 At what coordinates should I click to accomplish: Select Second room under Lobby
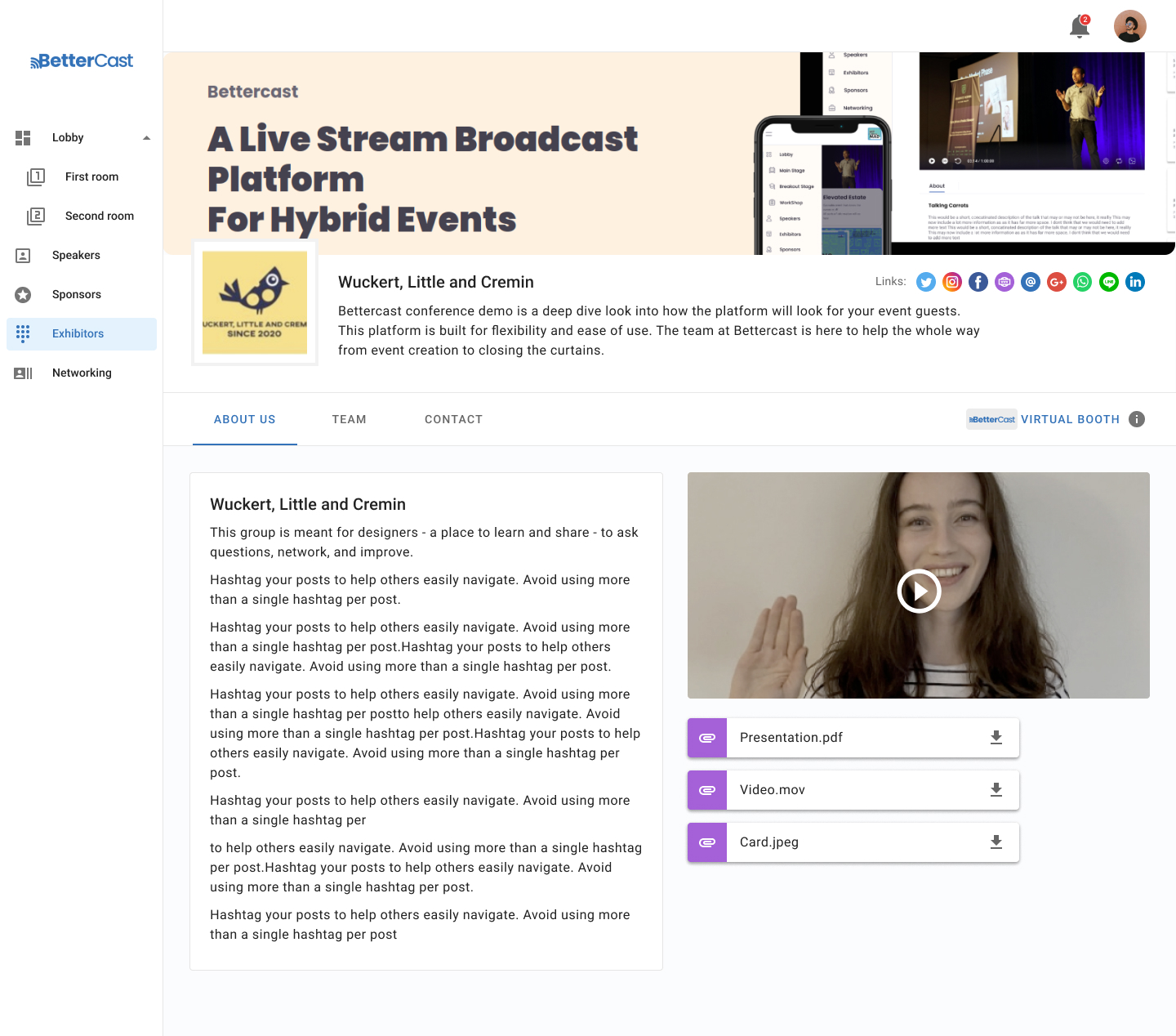tap(100, 216)
